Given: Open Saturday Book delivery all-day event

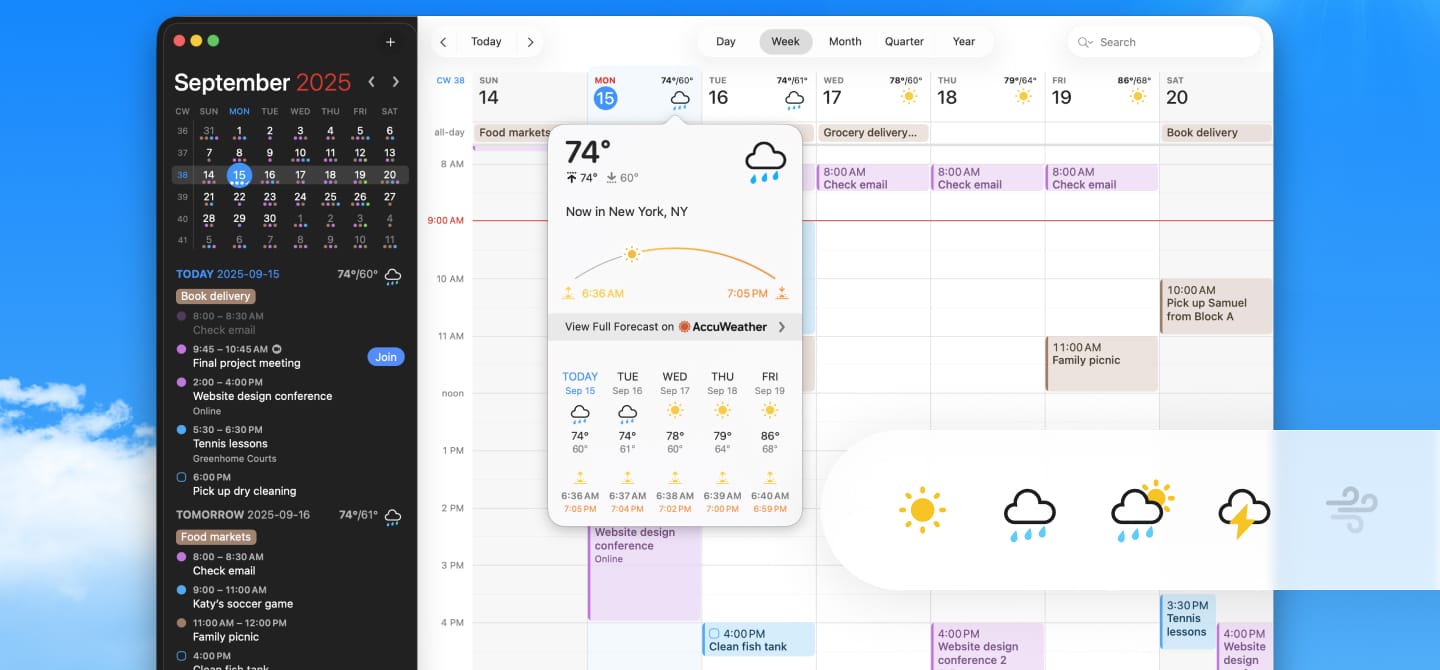Looking at the screenshot, I should coord(1216,132).
